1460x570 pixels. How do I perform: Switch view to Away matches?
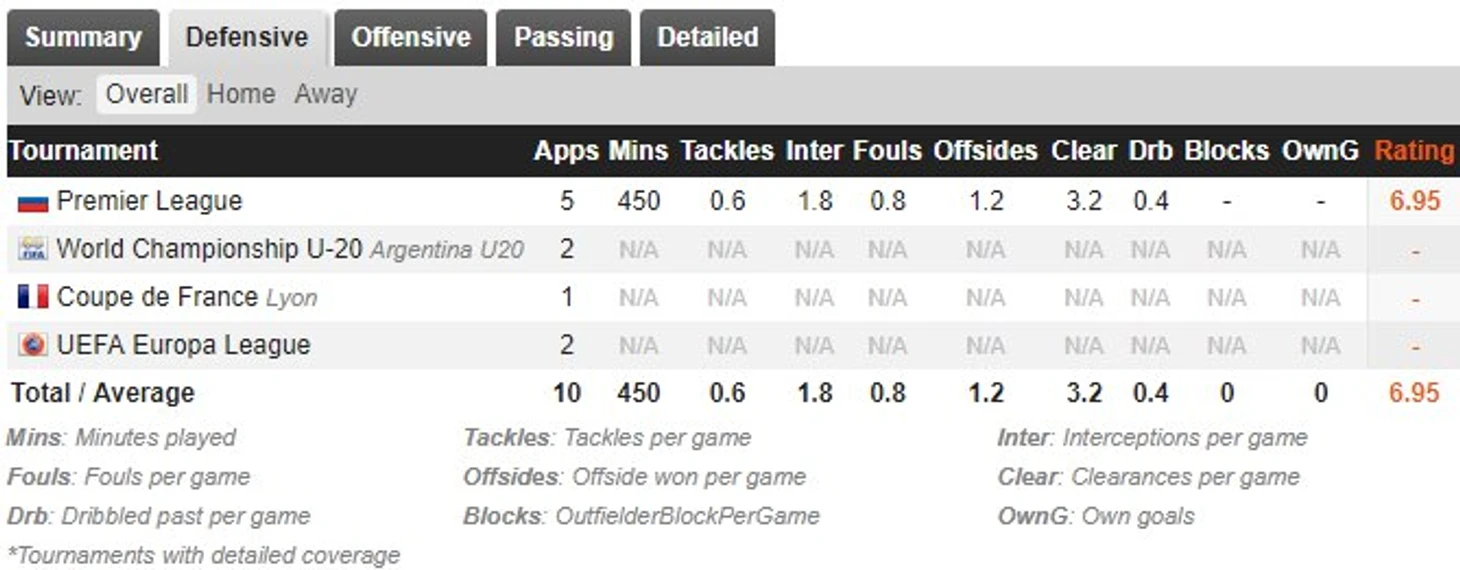(326, 95)
